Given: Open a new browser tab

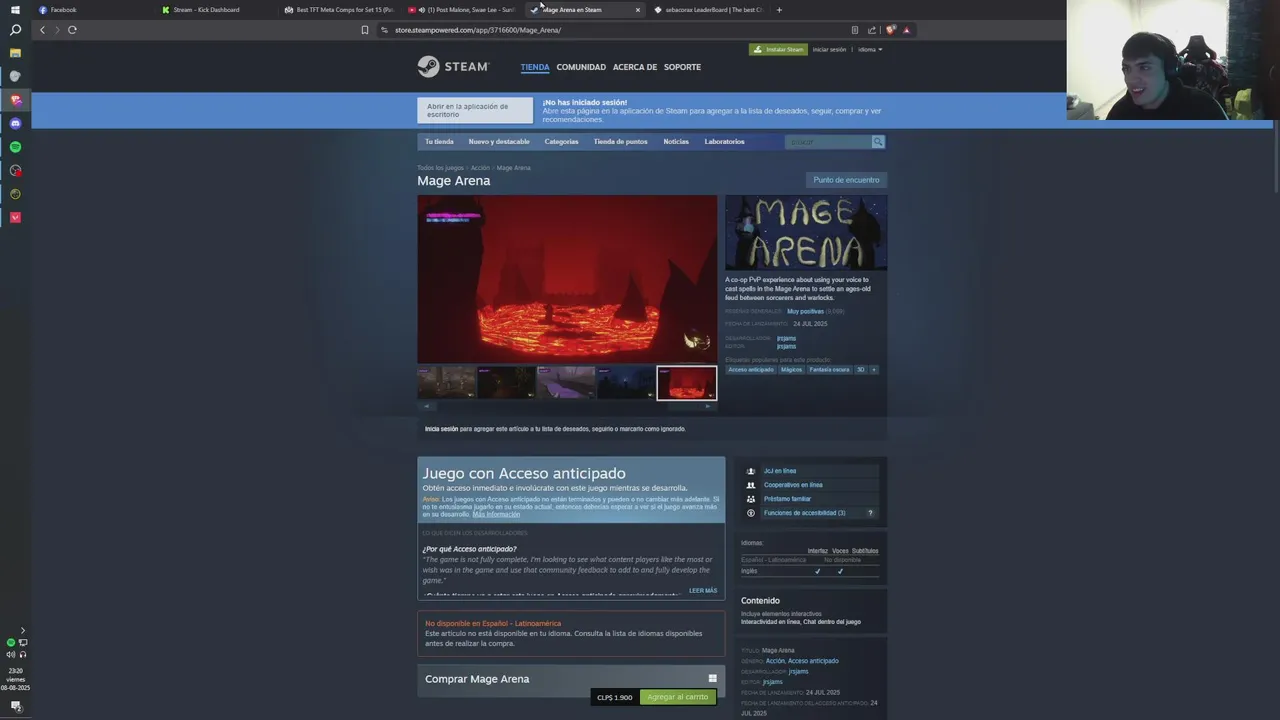Looking at the screenshot, I should point(779,10).
